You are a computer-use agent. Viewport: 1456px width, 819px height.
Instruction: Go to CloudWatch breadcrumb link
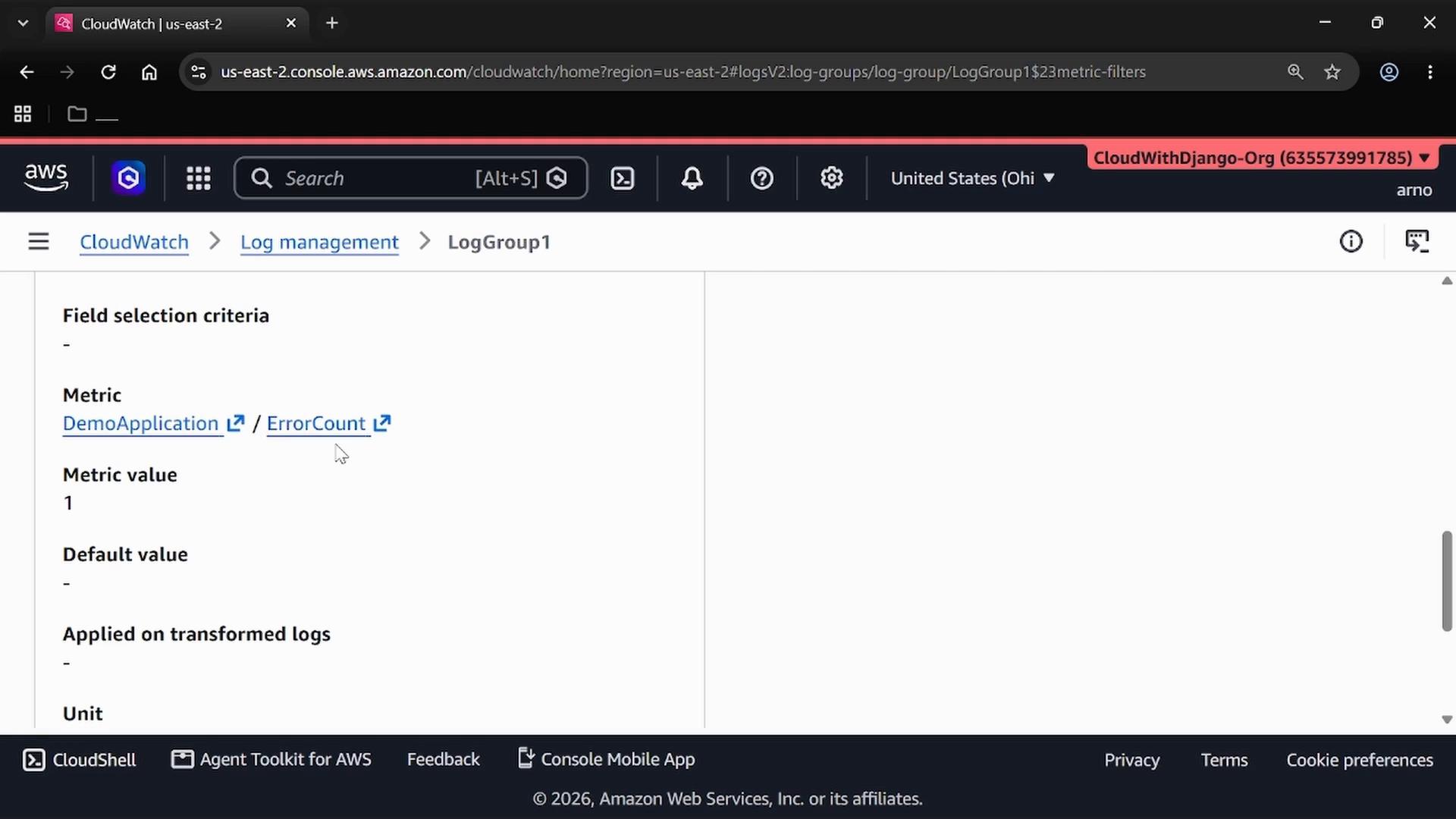[x=134, y=242]
